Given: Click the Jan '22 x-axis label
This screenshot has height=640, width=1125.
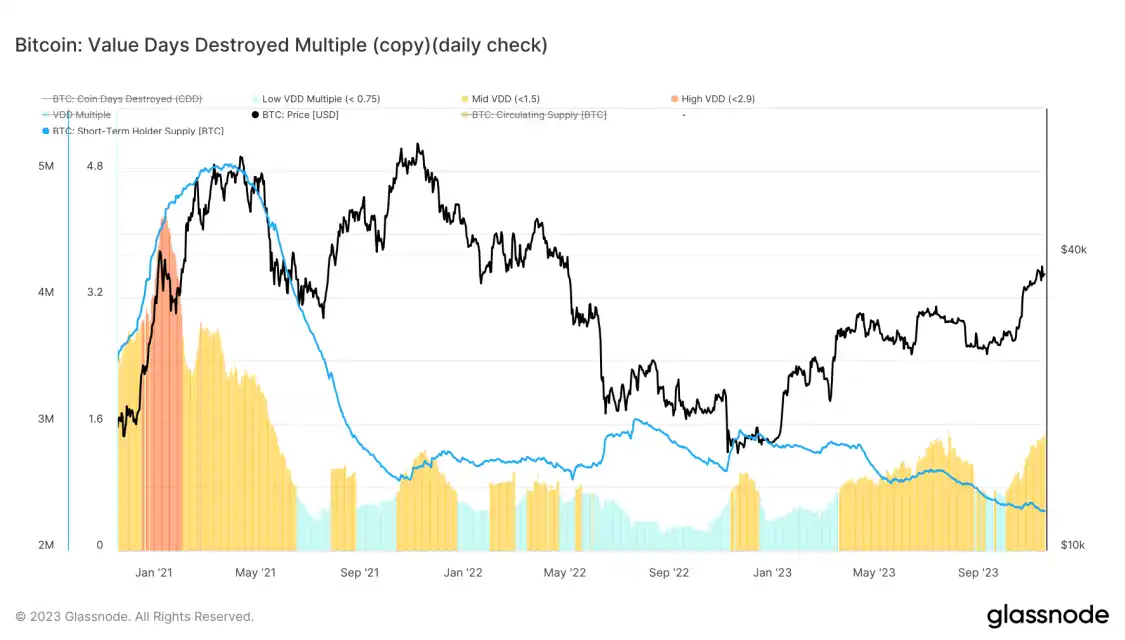Looking at the screenshot, I should [x=463, y=573].
